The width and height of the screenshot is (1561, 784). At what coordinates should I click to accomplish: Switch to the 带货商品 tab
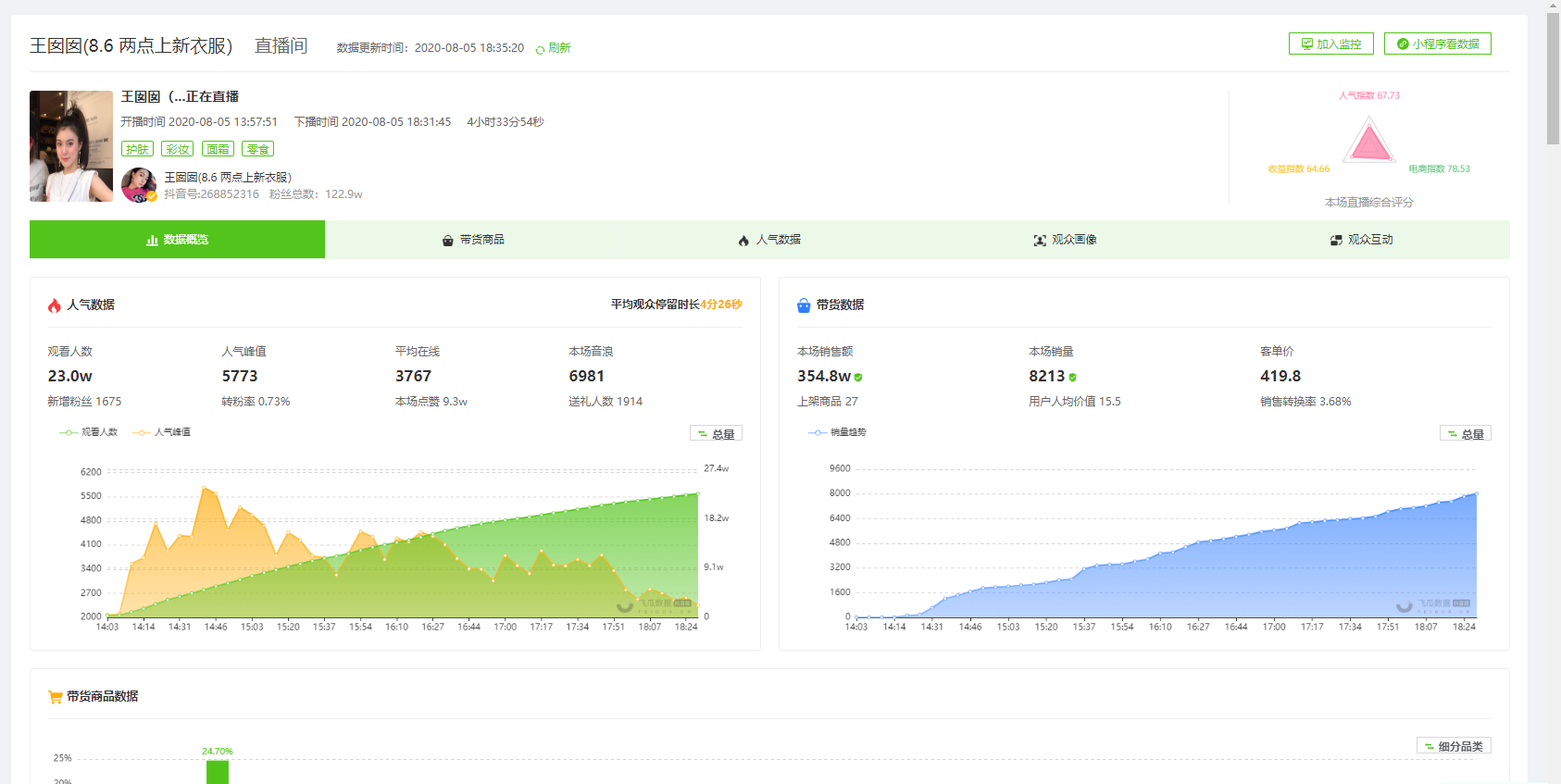click(473, 240)
